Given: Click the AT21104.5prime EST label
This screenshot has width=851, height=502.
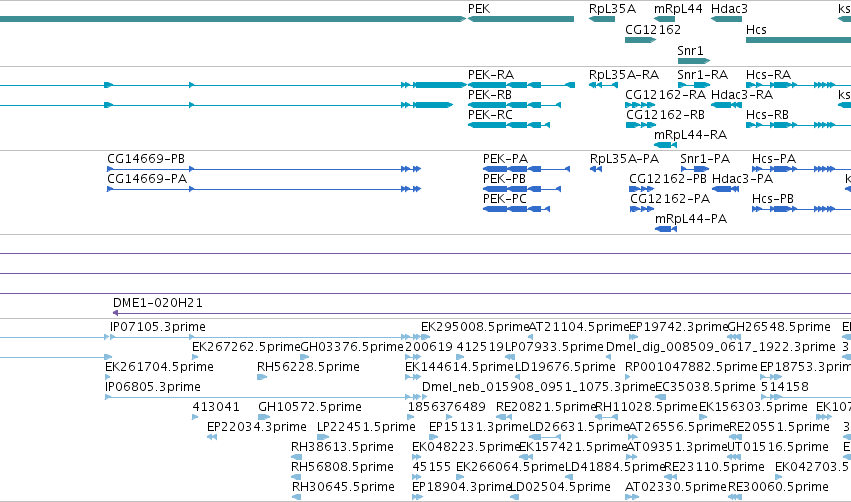Looking at the screenshot, I should point(579,327).
